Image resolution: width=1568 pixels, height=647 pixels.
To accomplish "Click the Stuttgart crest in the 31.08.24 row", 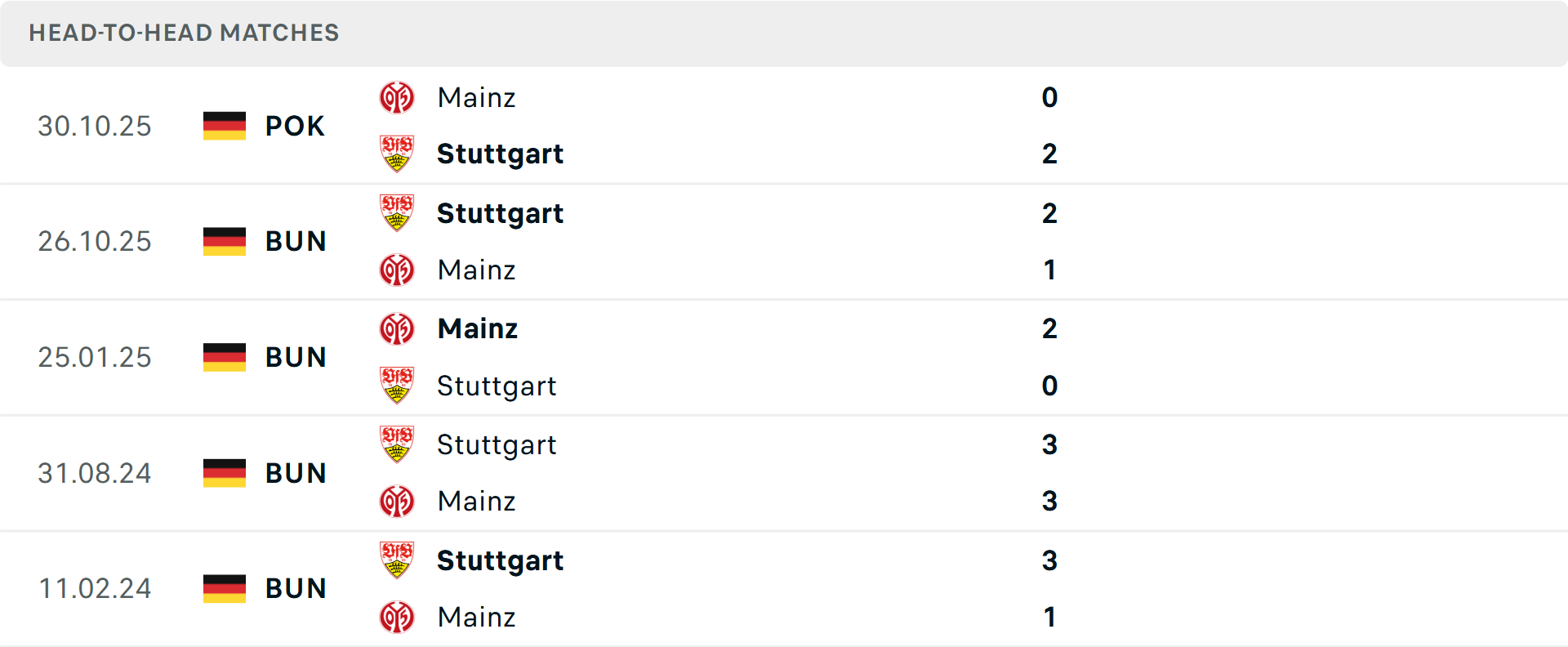I will [397, 444].
